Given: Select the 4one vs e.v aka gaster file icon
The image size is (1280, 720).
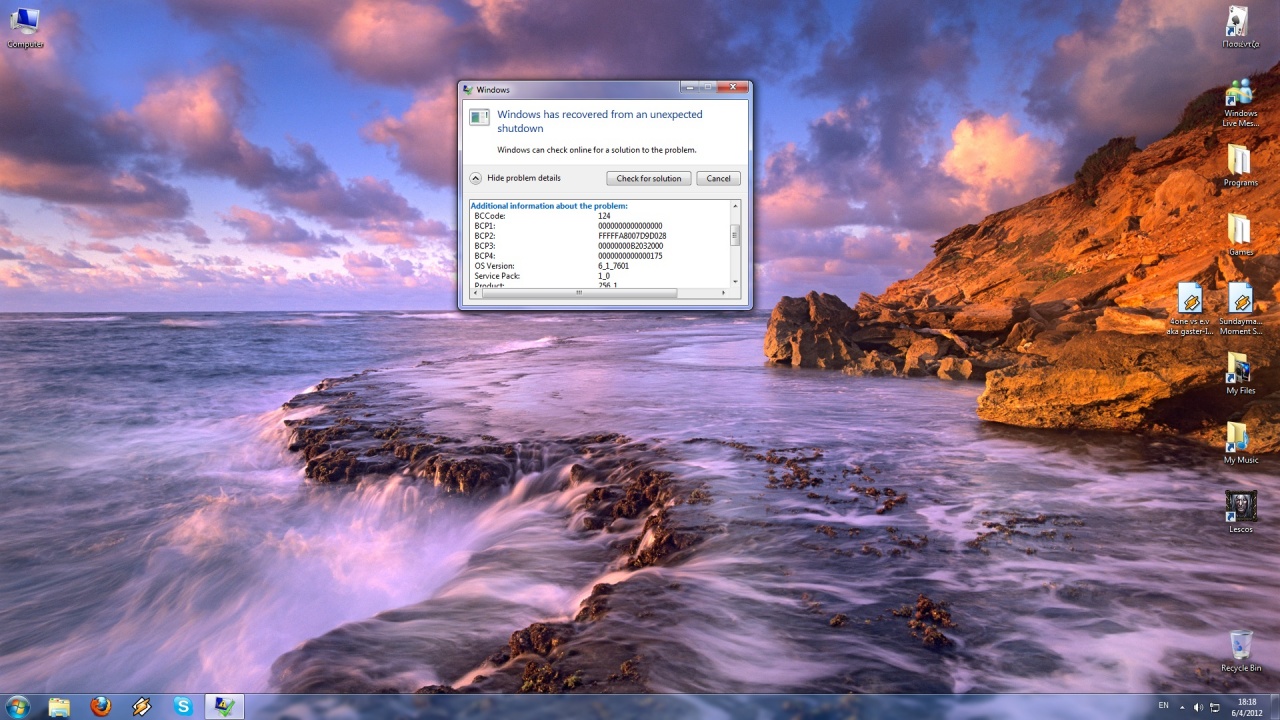Looking at the screenshot, I should pyautogui.click(x=1189, y=308).
